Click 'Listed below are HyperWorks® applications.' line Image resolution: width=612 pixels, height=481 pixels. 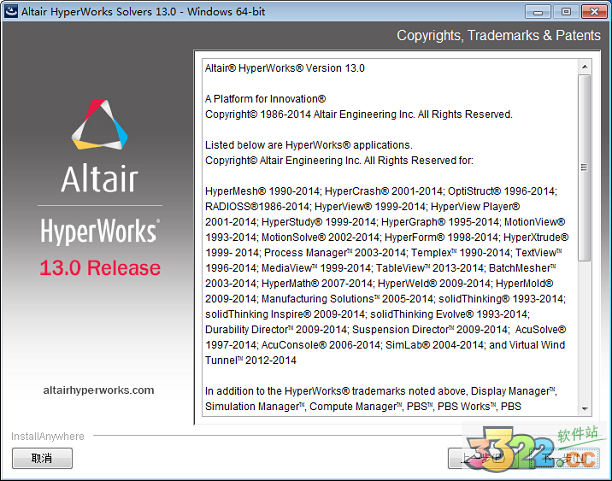(309, 145)
